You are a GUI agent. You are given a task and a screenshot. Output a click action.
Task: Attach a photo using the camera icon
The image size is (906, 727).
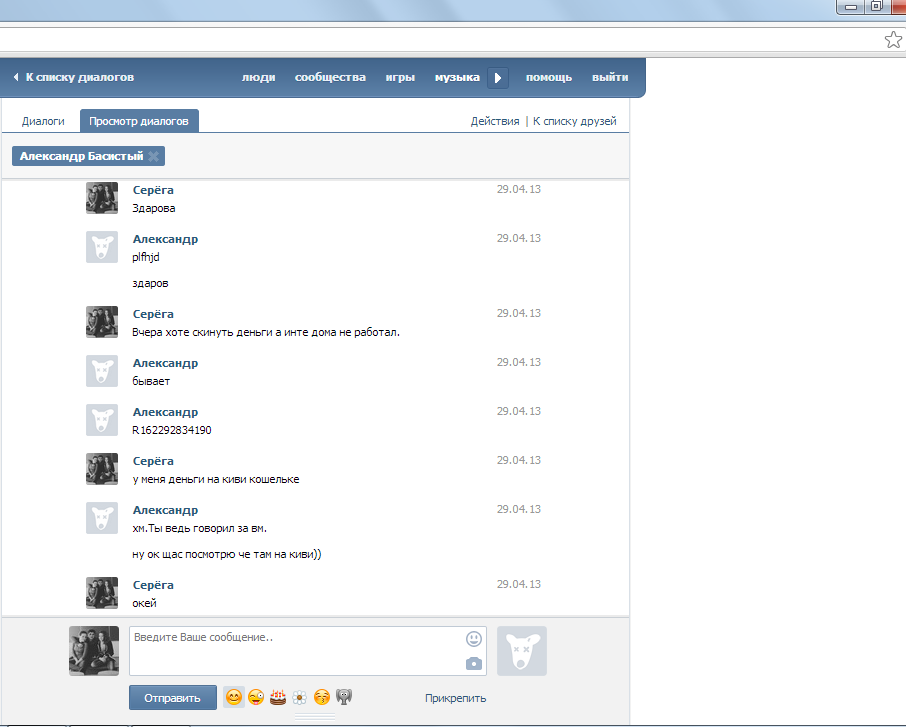474,663
